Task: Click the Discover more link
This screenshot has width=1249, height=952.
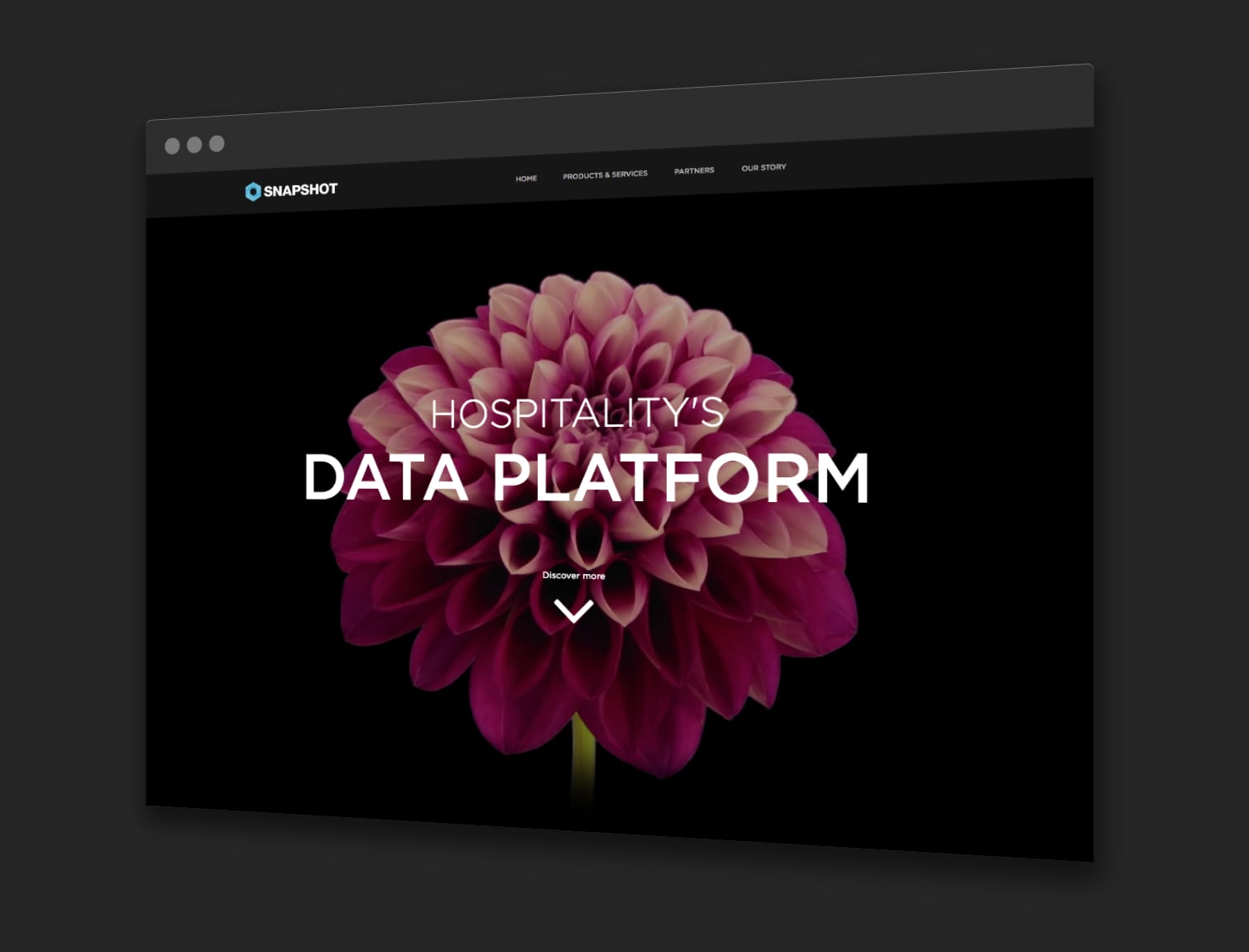Action: [574, 575]
